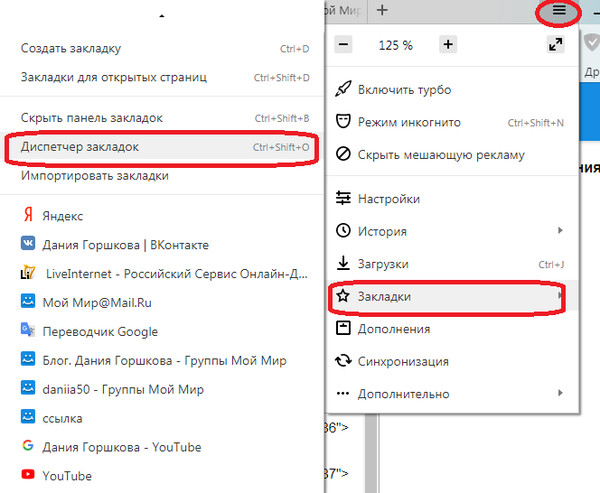The height and width of the screenshot is (493, 600).
Task: Click Google favicon of Дания Горшкова - YouTube
Action: click(x=28, y=446)
